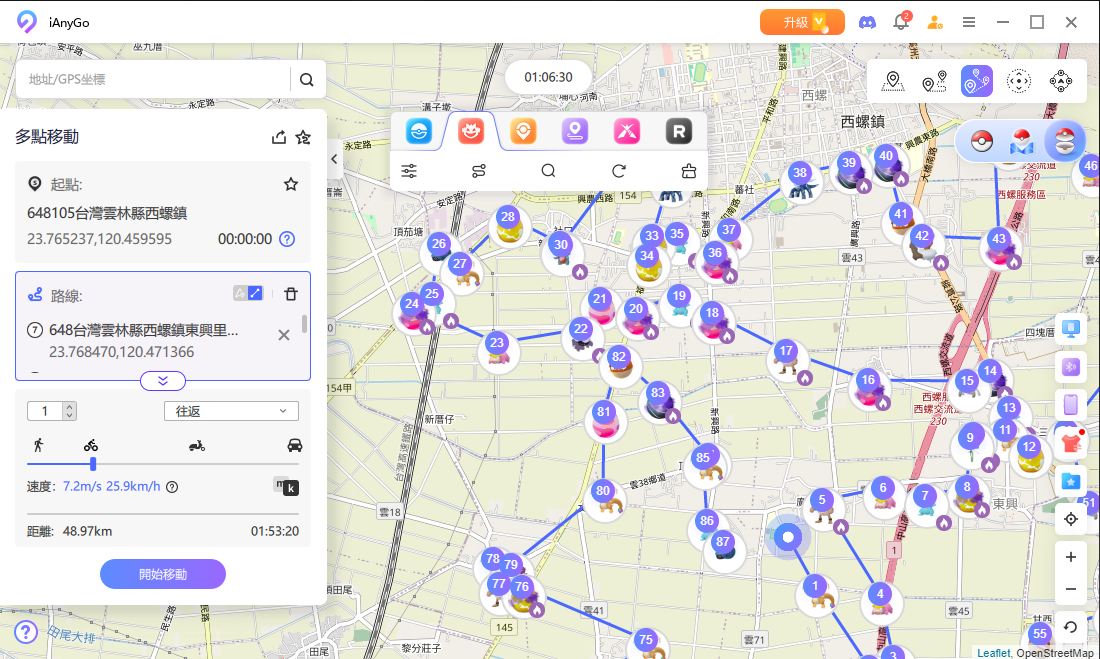Click the Pokéball icon in the floating panel
The width and height of the screenshot is (1100, 659).
(982, 142)
